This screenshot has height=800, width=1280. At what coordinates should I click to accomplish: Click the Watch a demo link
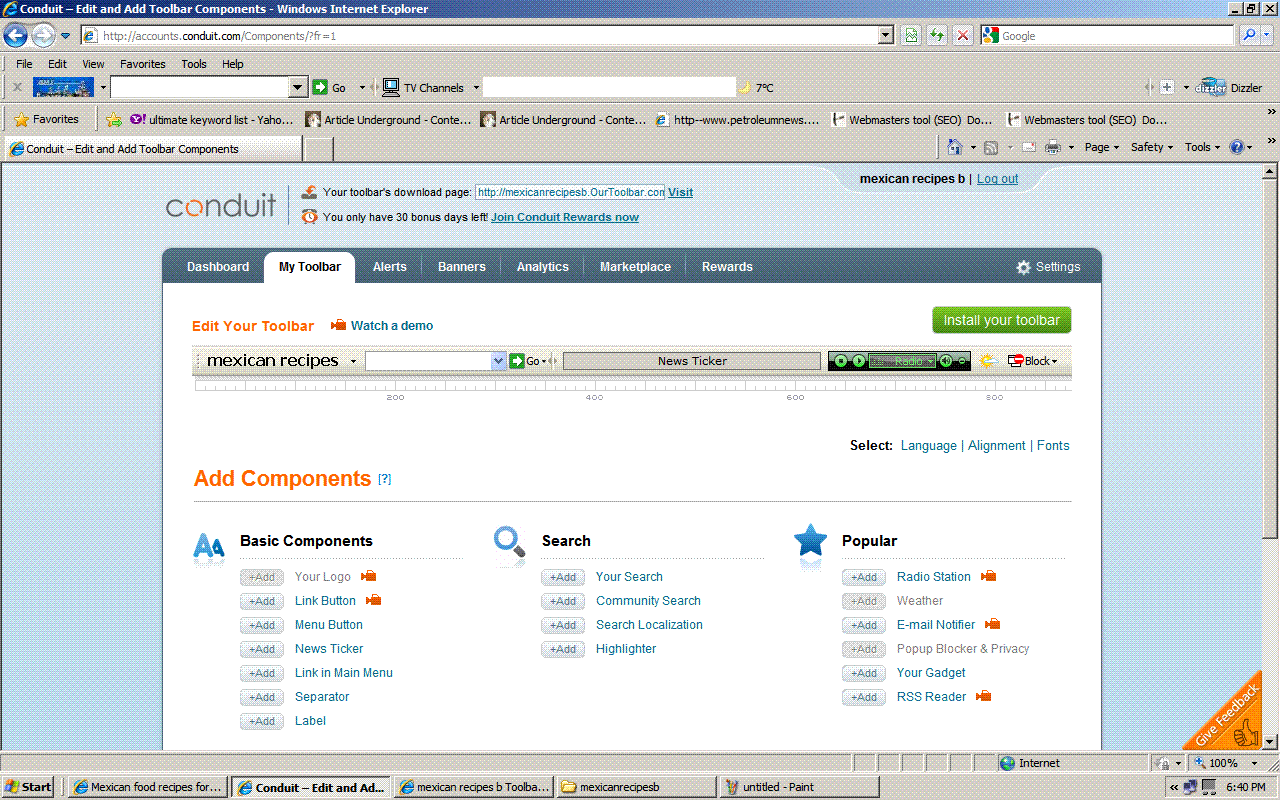click(392, 326)
